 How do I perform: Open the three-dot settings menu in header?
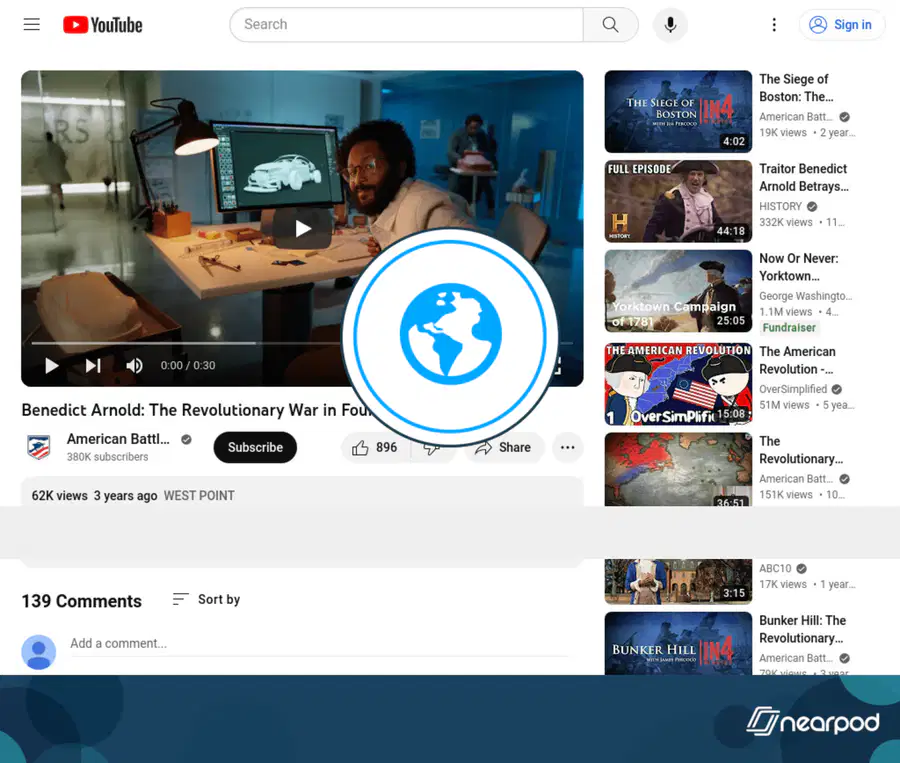(774, 25)
